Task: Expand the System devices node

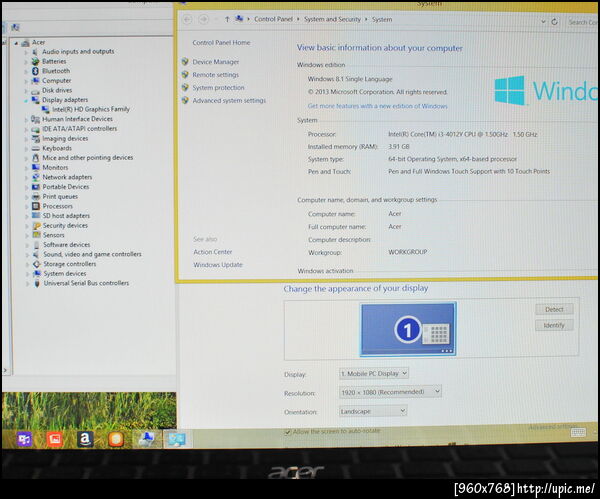Action: (x=27, y=274)
